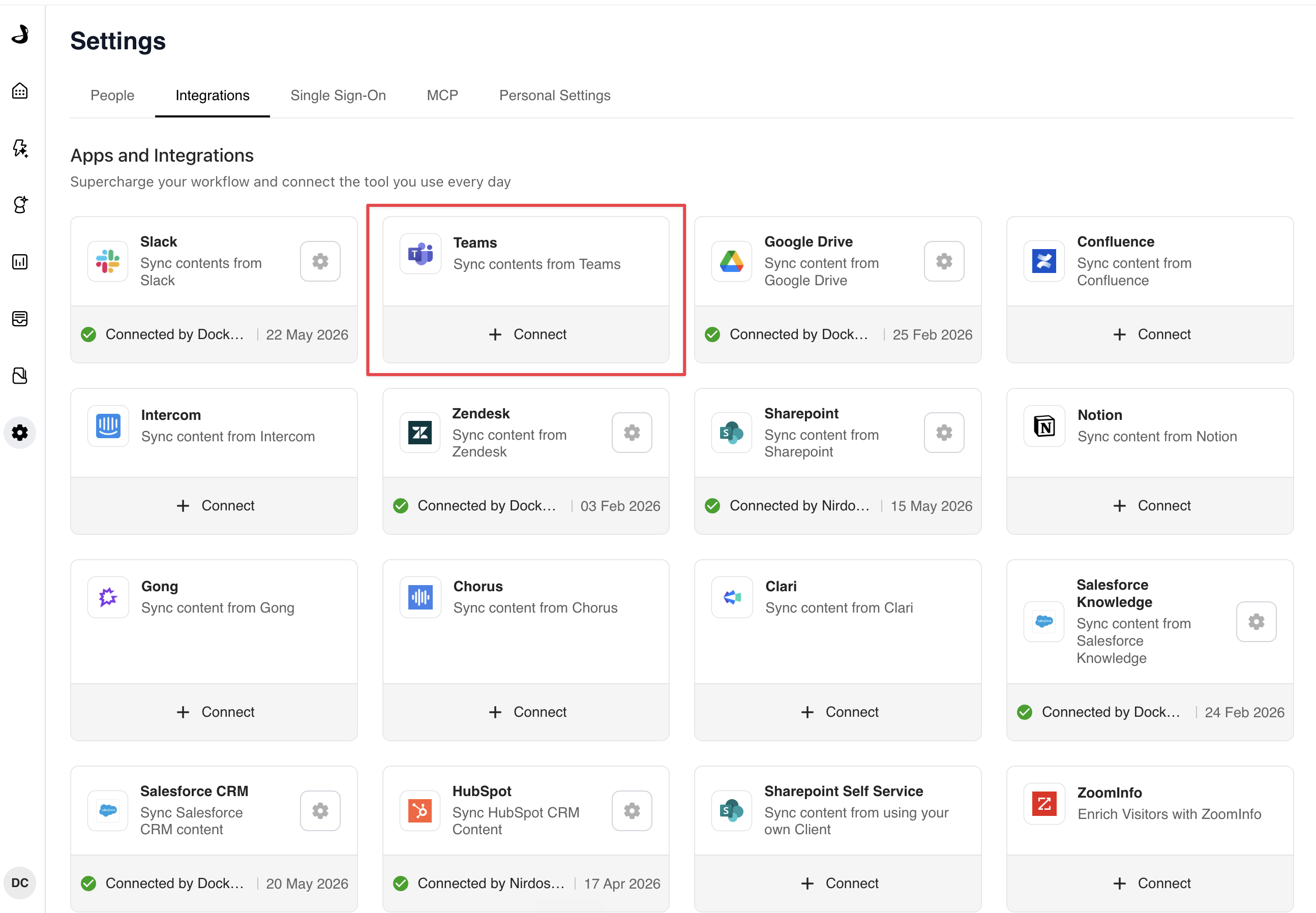Connect the ZoomInfo integration

(x=1150, y=883)
